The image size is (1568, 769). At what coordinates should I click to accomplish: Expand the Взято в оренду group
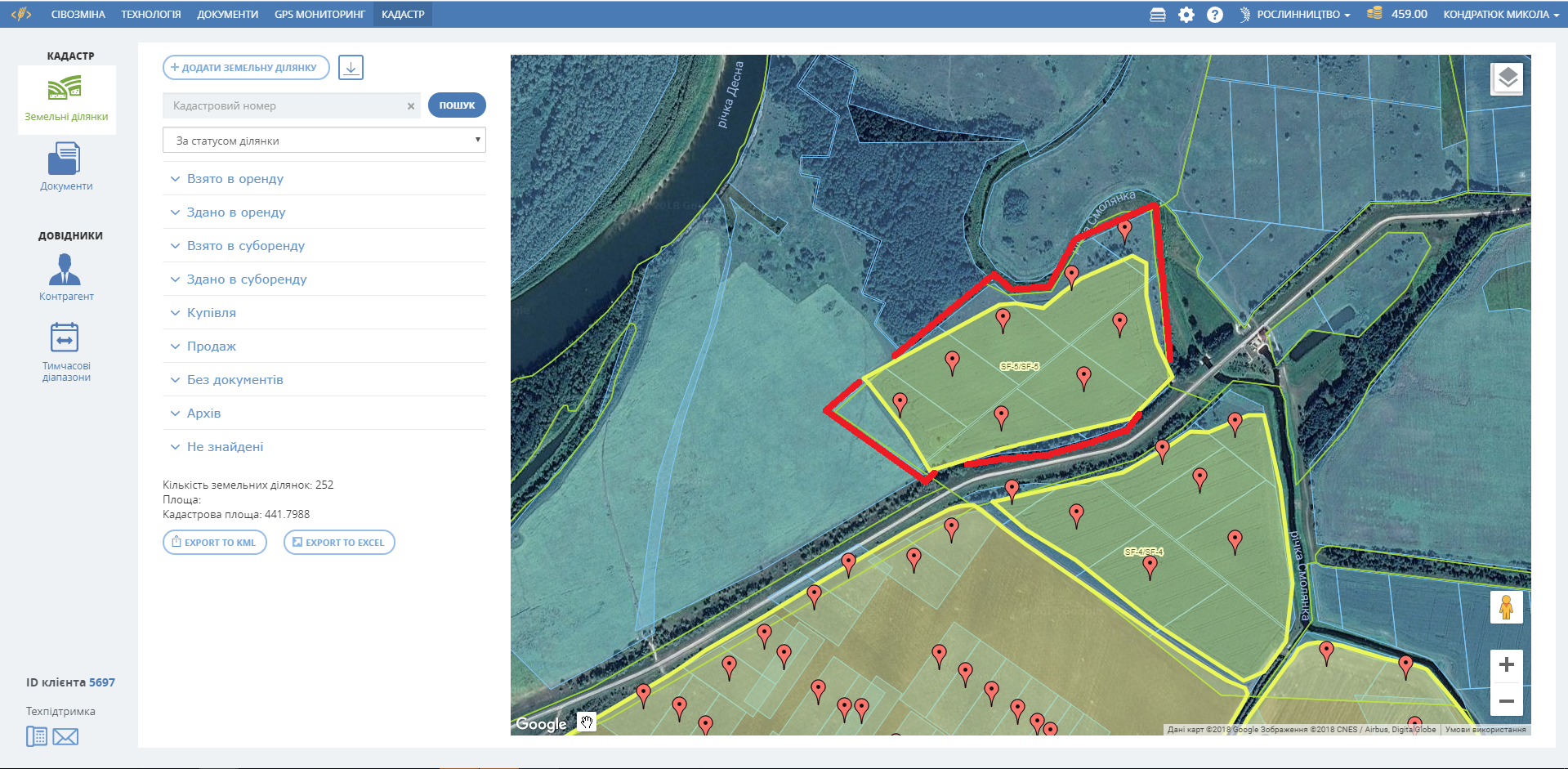tap(235, 179)
